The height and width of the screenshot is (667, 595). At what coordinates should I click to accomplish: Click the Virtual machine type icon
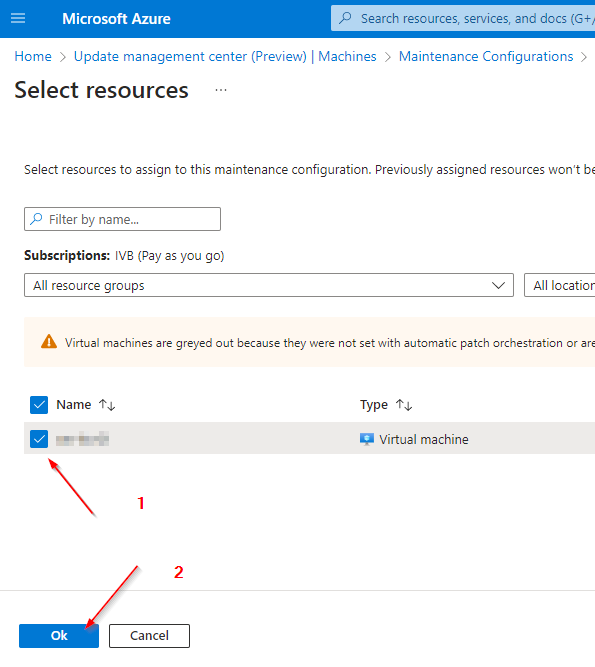367,439
